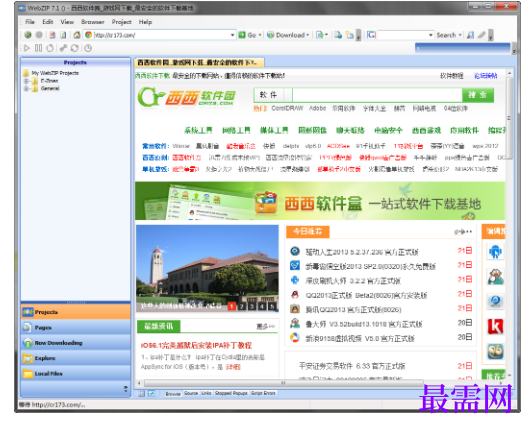The image size is (531, 430).
Task: Open the Download dropdown arrow
Action: click(307, 35)
